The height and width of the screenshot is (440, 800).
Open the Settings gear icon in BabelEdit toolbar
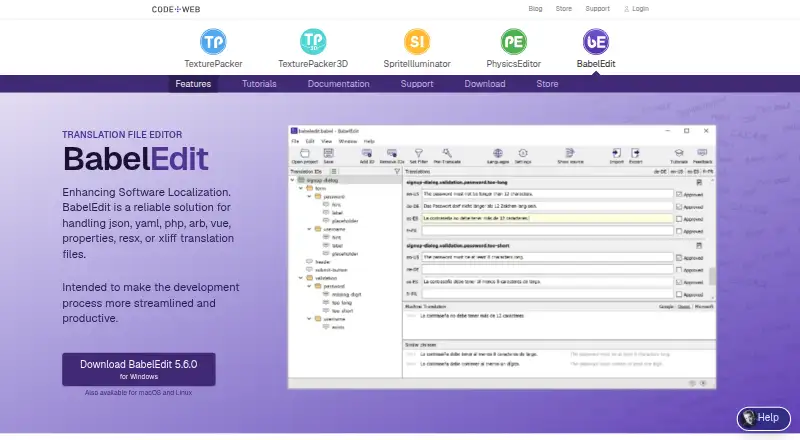pos(522,153)
